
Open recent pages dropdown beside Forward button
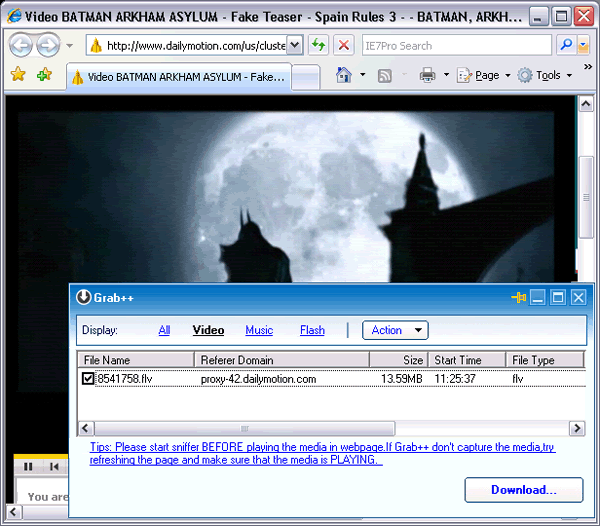[69, 46]
